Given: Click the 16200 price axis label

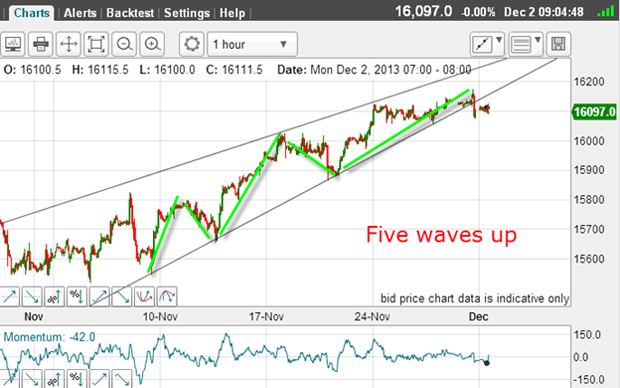Looking at the screenshot, I should [589, 82].
